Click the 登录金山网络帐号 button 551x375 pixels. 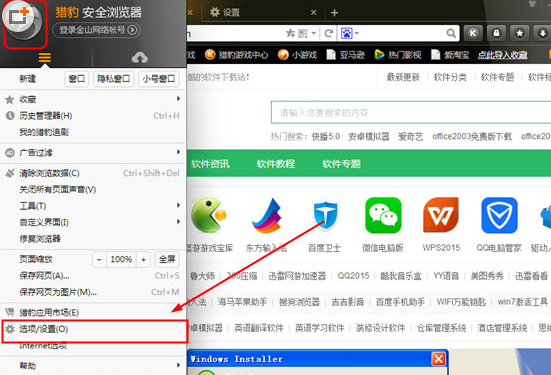96,30
